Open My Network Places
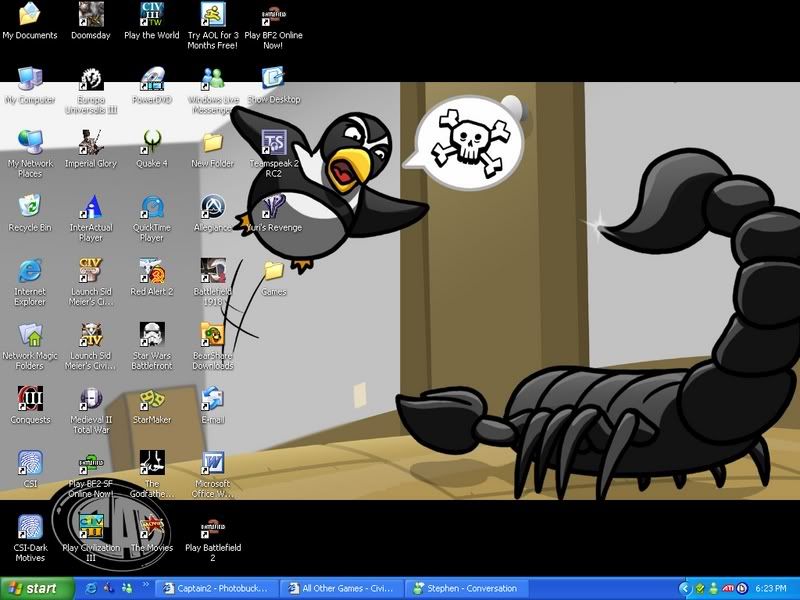 pyautogui.click(x=30, y=154)
